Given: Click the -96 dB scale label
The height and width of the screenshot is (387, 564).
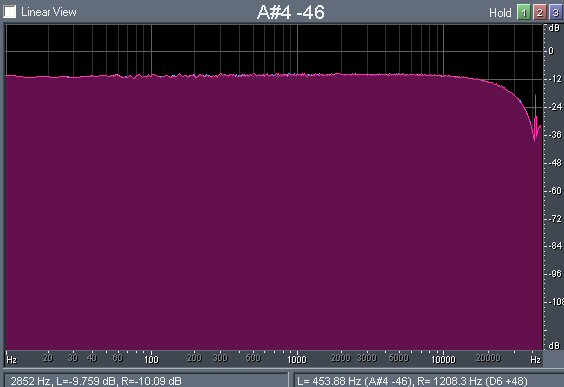Looking at the screenshot, I should point(555,274).
